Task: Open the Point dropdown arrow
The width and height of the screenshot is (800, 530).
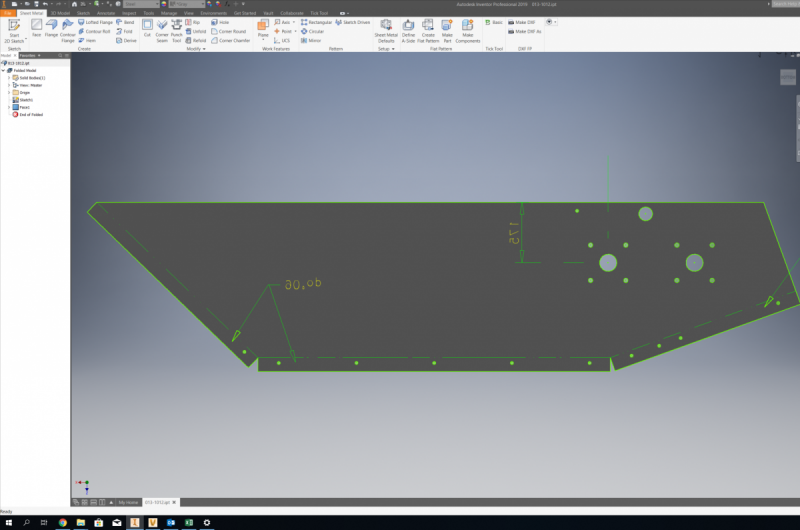Action: pos(295,32)
